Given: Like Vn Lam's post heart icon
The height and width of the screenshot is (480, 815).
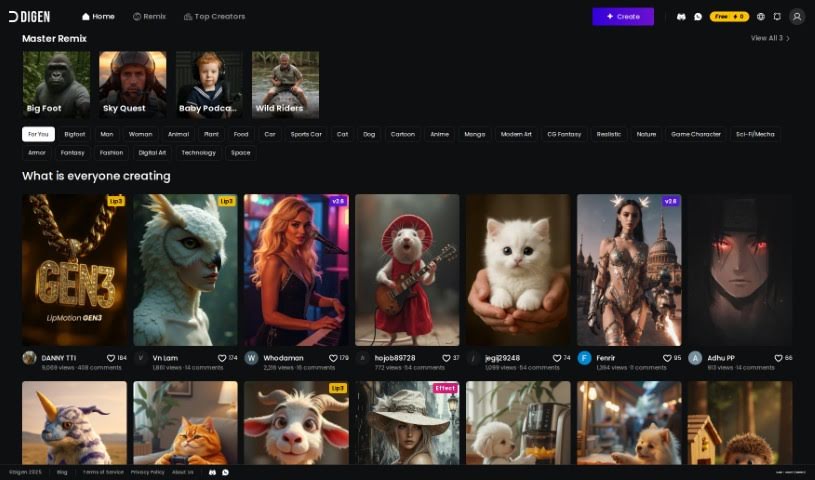Looking at the screenshot, I should coord(222,358).
